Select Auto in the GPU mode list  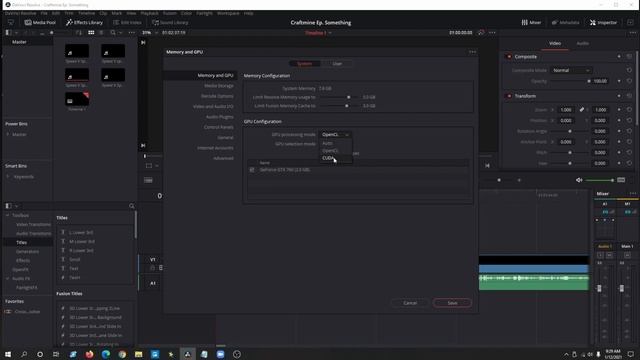335,143
